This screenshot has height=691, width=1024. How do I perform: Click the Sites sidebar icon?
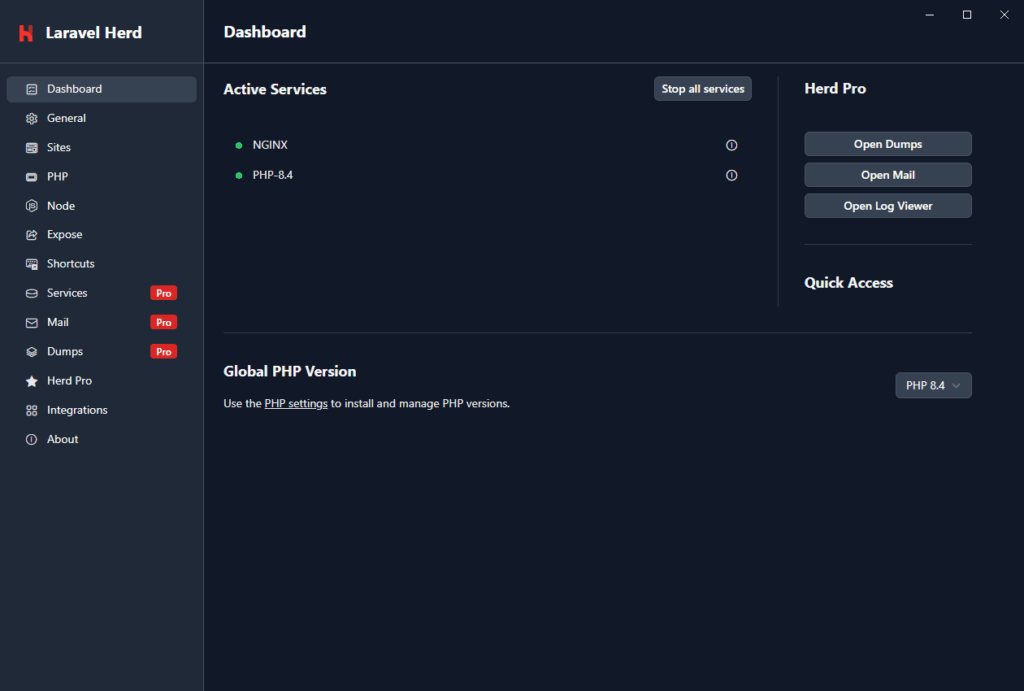(x=31, y=148)
